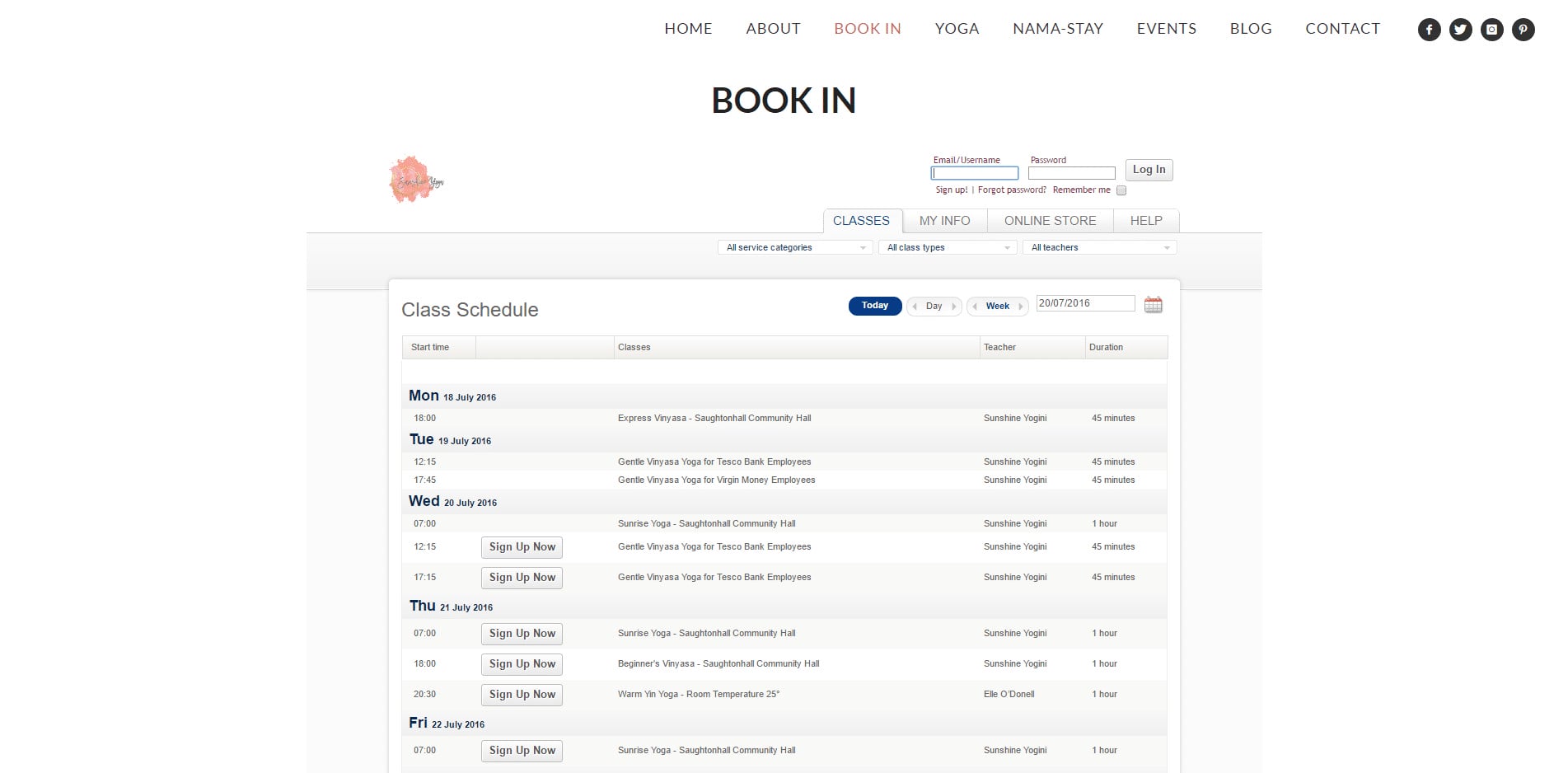
Task: Click the Log In button
Action: (1149, 170)
